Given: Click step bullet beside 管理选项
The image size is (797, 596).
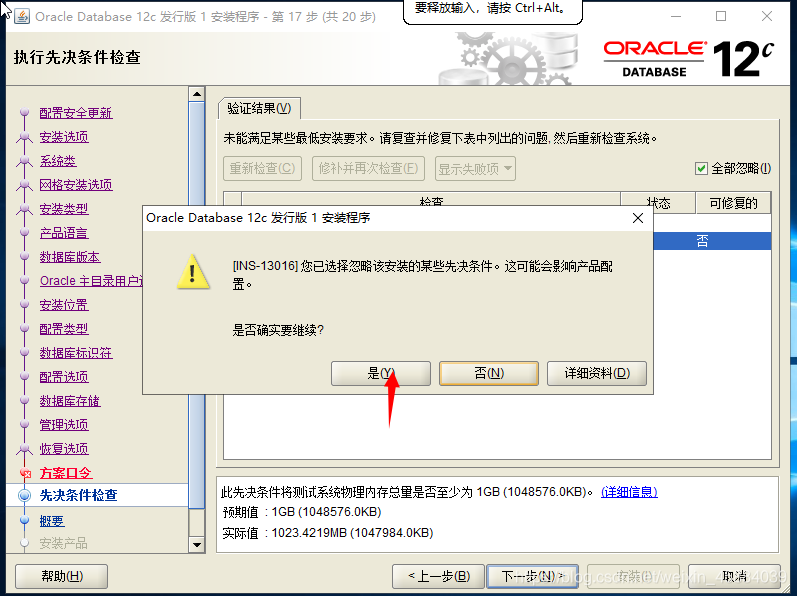Looking at the screenshot, I should [24, 424].
